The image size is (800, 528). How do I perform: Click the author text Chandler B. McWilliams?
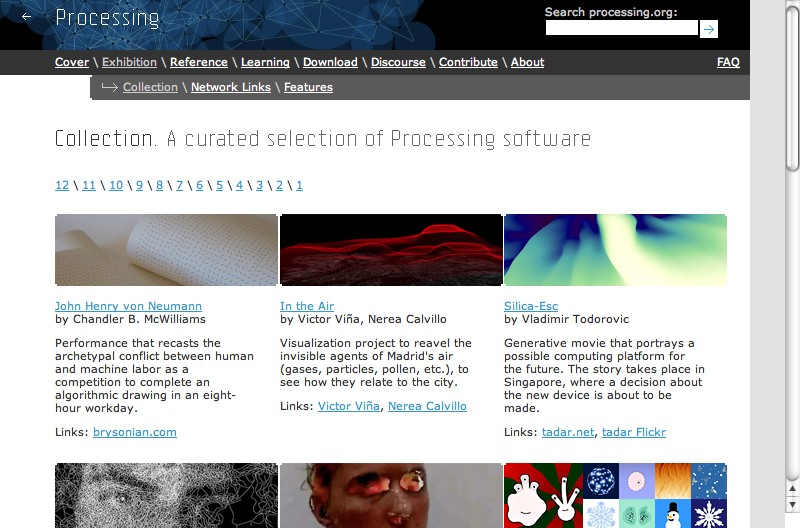pyautogui.click(x=139, y=319)
